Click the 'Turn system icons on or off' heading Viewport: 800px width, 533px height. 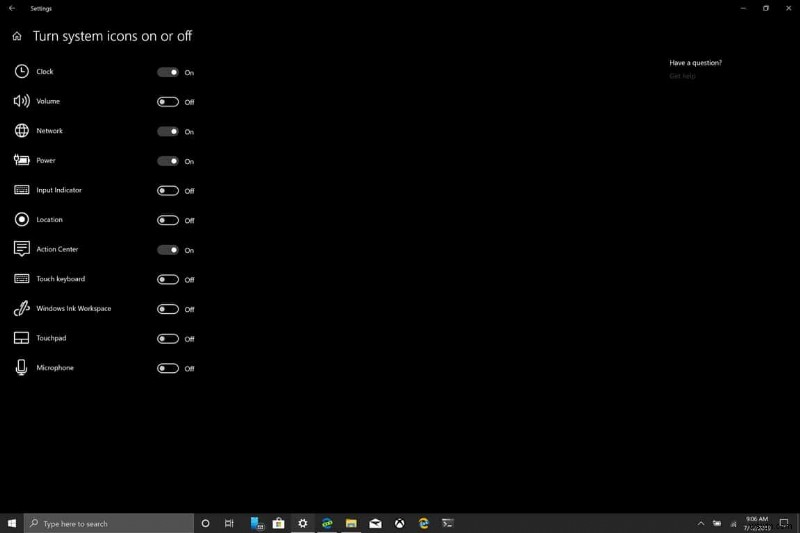[112, 36]
